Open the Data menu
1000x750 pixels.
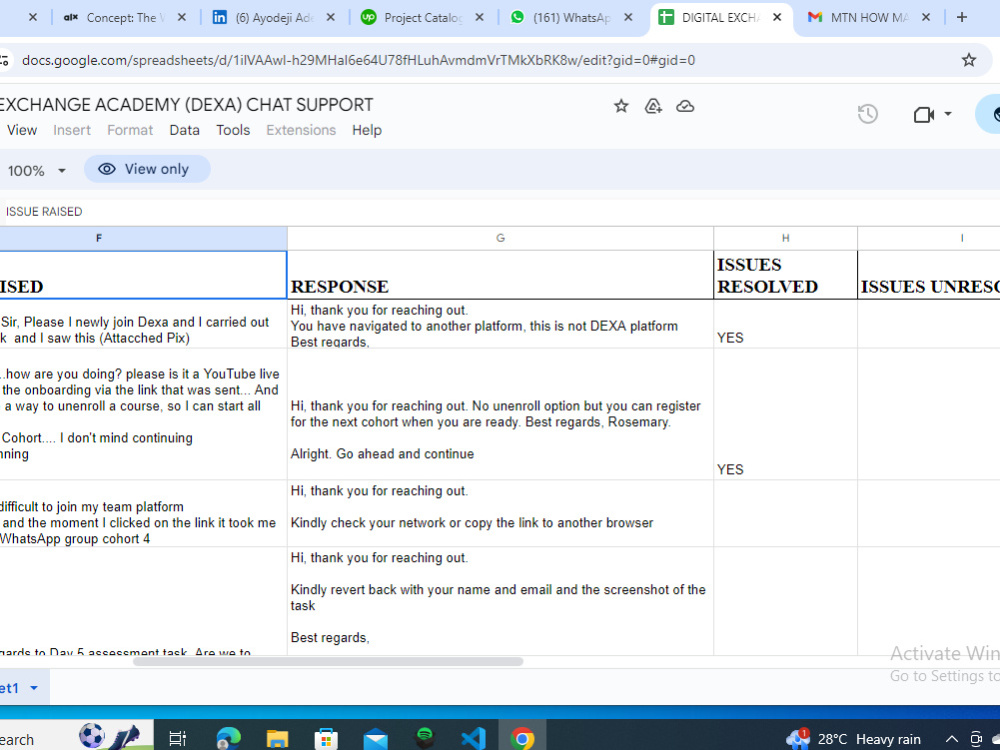[x=184, y=130]
